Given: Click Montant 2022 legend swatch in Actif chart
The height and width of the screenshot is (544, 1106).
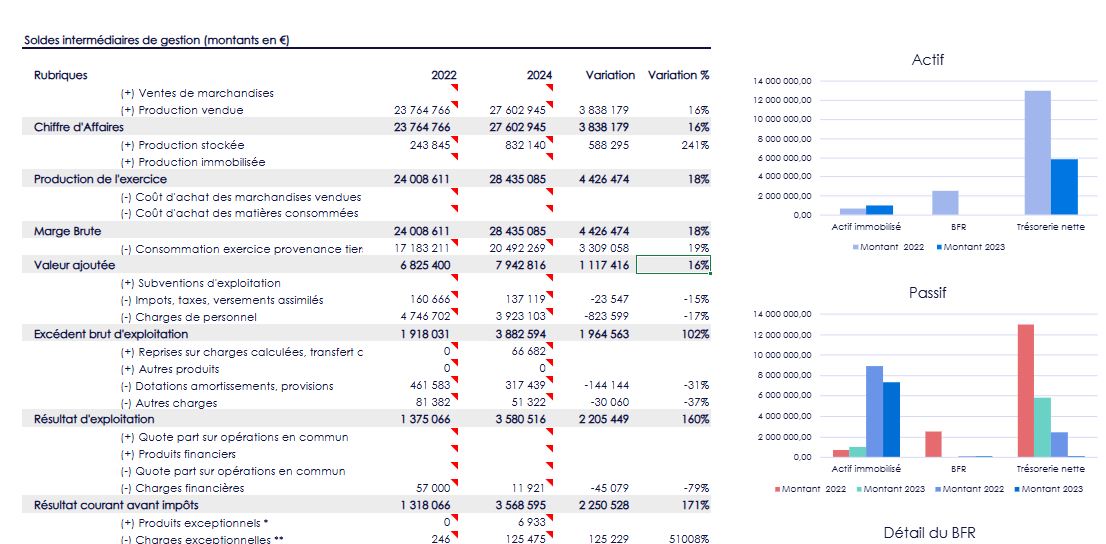Looking at the screenshot, I should pos(856,247).
